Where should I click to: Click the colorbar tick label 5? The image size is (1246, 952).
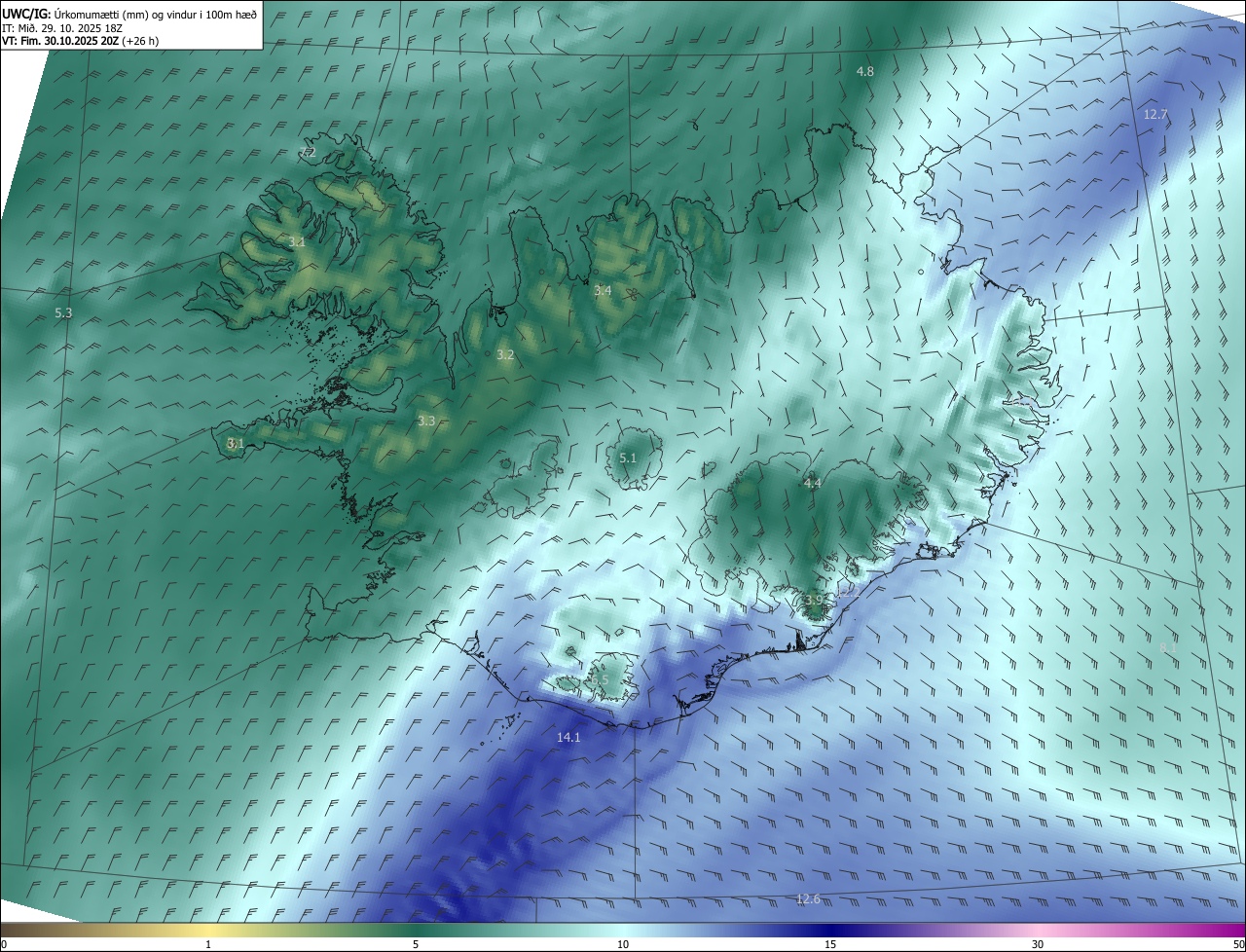pos(416,944)
